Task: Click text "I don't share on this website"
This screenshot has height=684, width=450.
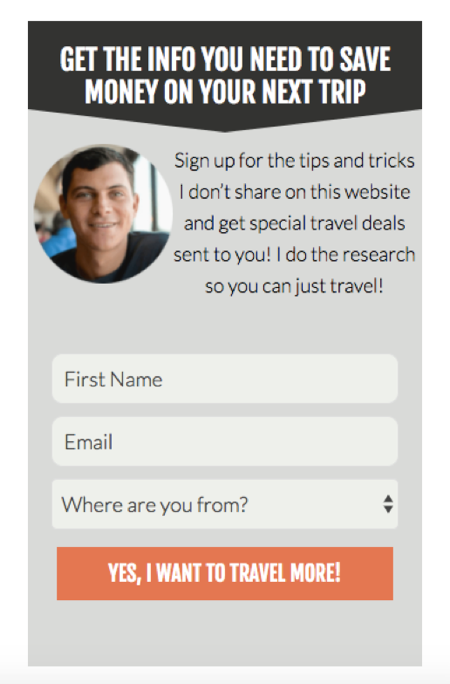Action: point(295,192)
